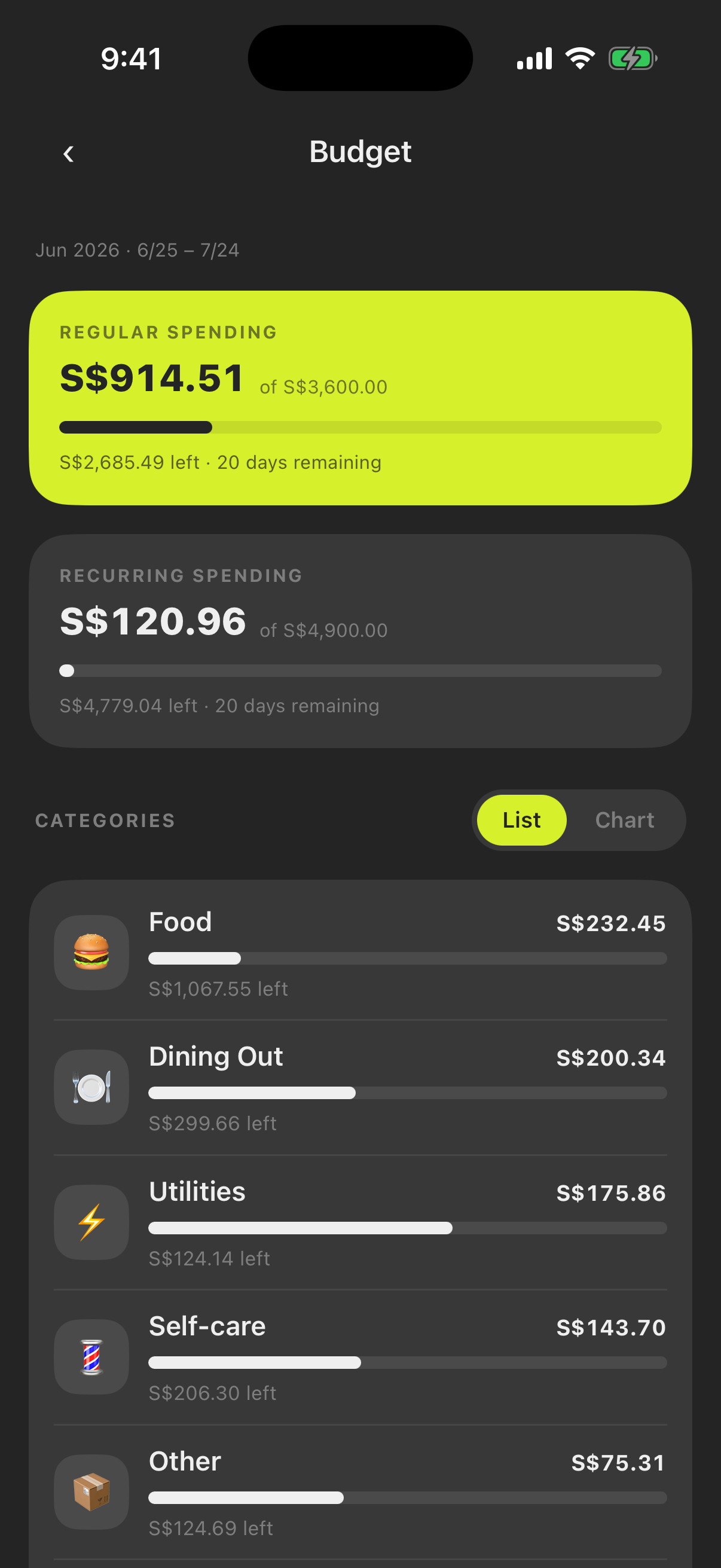Open Other category S$75.31 amount
Viewport: 721px width, 1568px height.
click(618, 1463)
